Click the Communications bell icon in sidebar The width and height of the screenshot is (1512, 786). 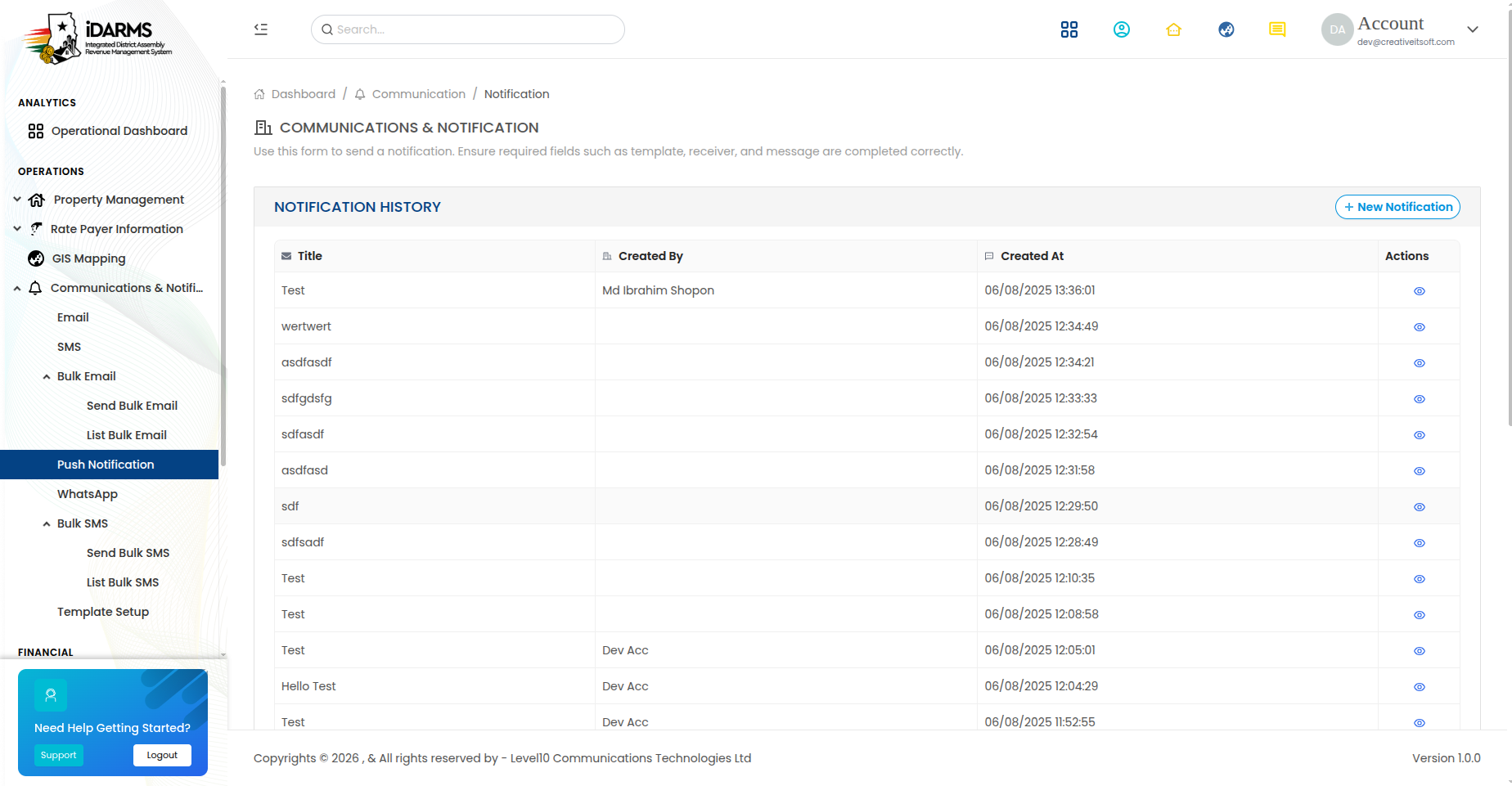[x=35, y=288]
